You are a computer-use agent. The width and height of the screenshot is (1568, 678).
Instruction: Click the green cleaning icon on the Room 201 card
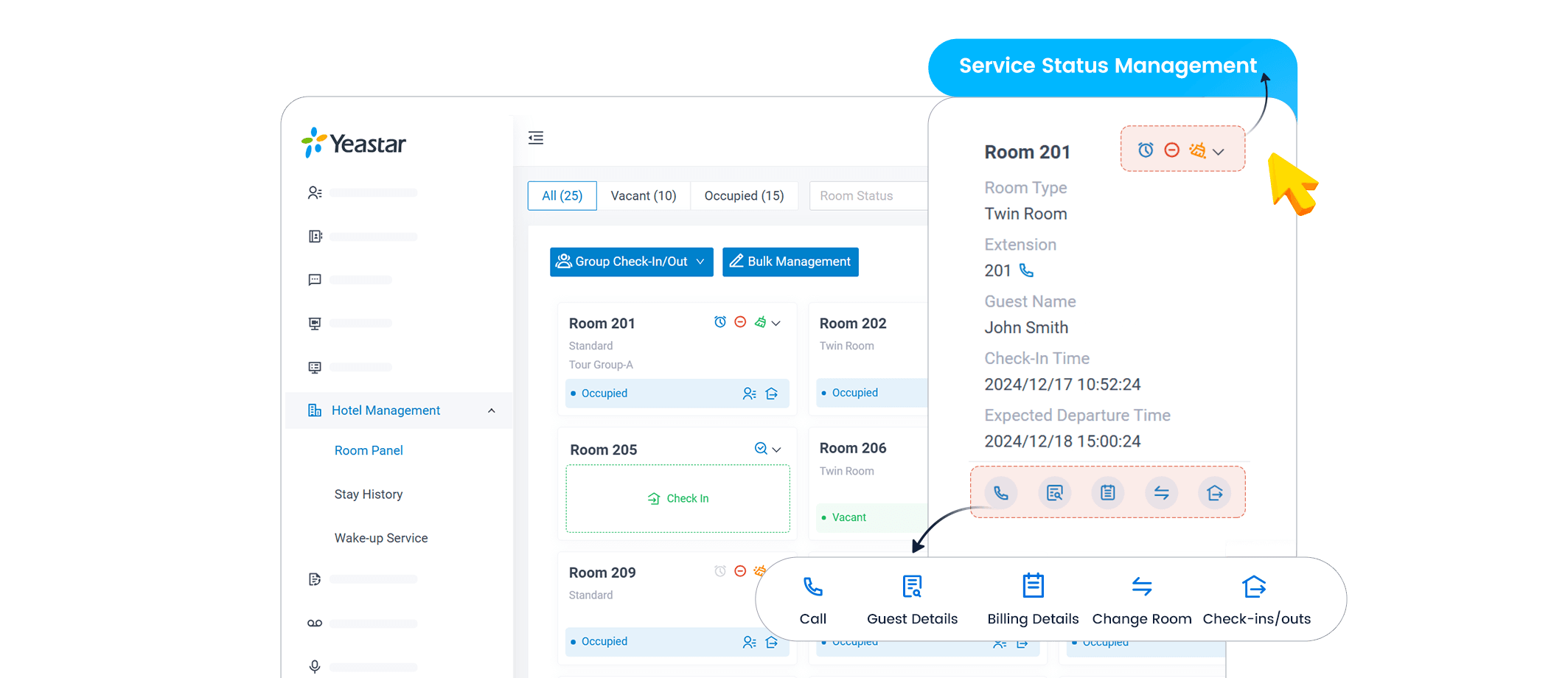760,322
